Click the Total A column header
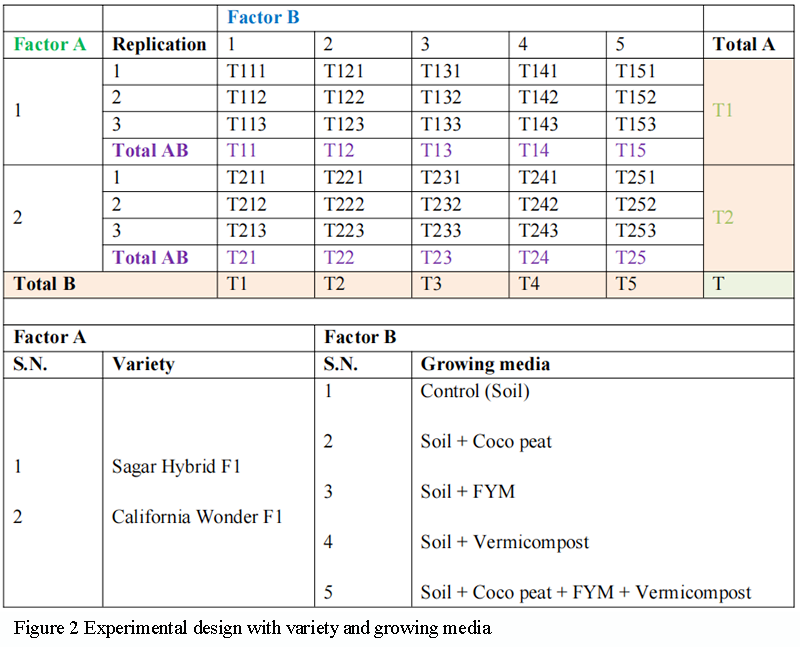 point(745,44)
